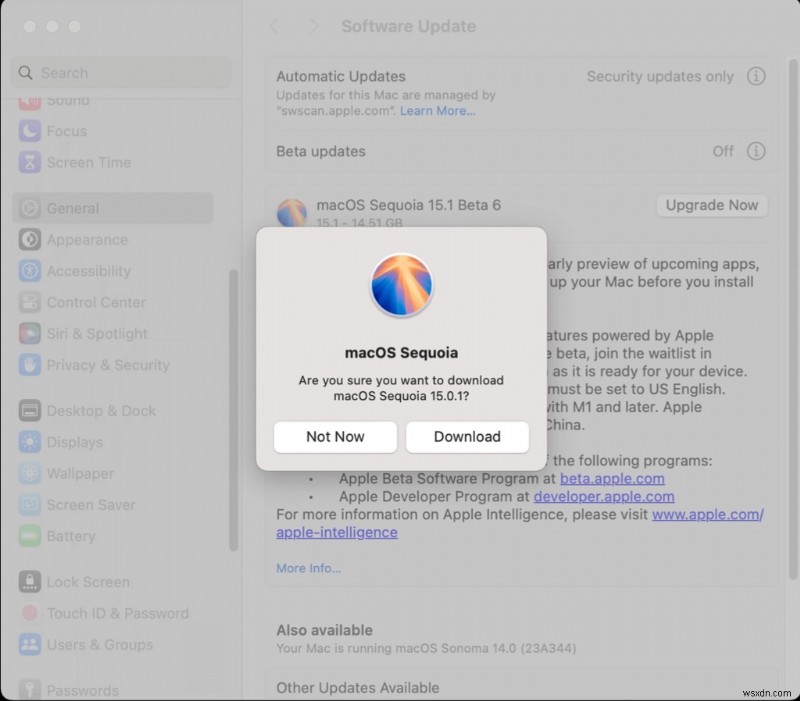
Task: Confirm the Download button in the dialog
Action: (467, 437)
